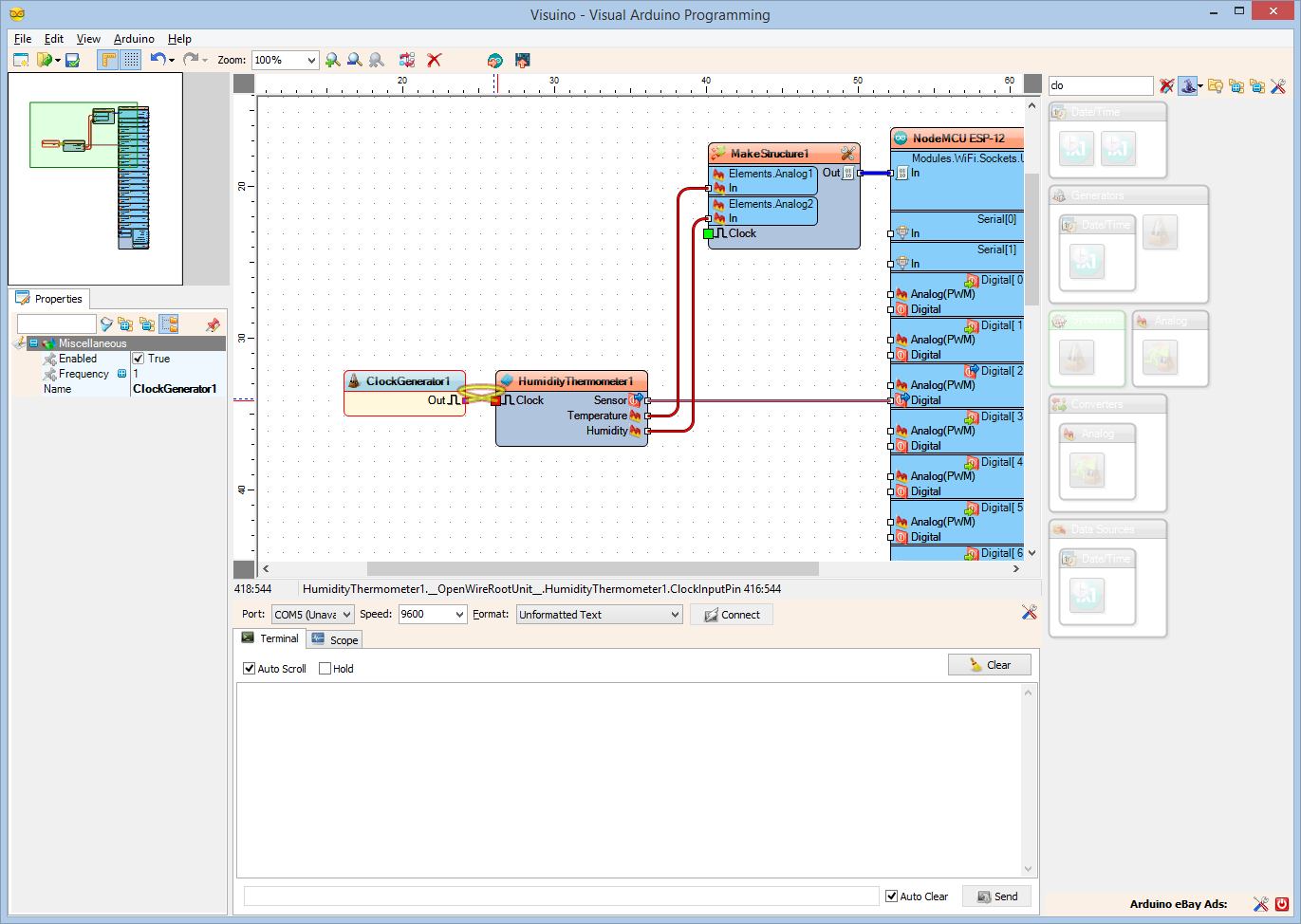Screen dimensions: 1301x924
Task: Click the upload to Arduino board icon
Action: tap(522, 60)
